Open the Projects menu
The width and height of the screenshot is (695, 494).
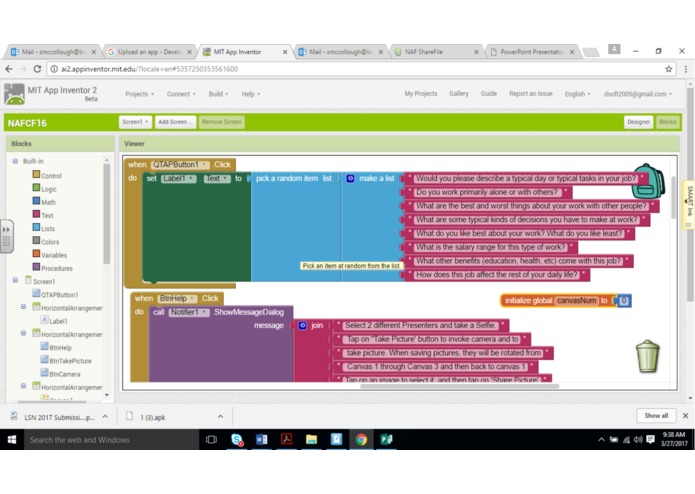click(x=139, y=94)
